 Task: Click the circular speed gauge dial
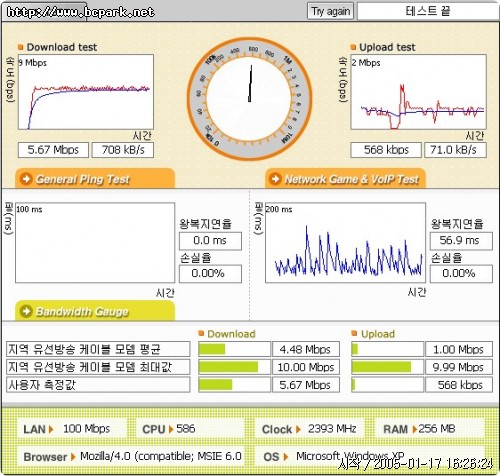click(249, 99)
